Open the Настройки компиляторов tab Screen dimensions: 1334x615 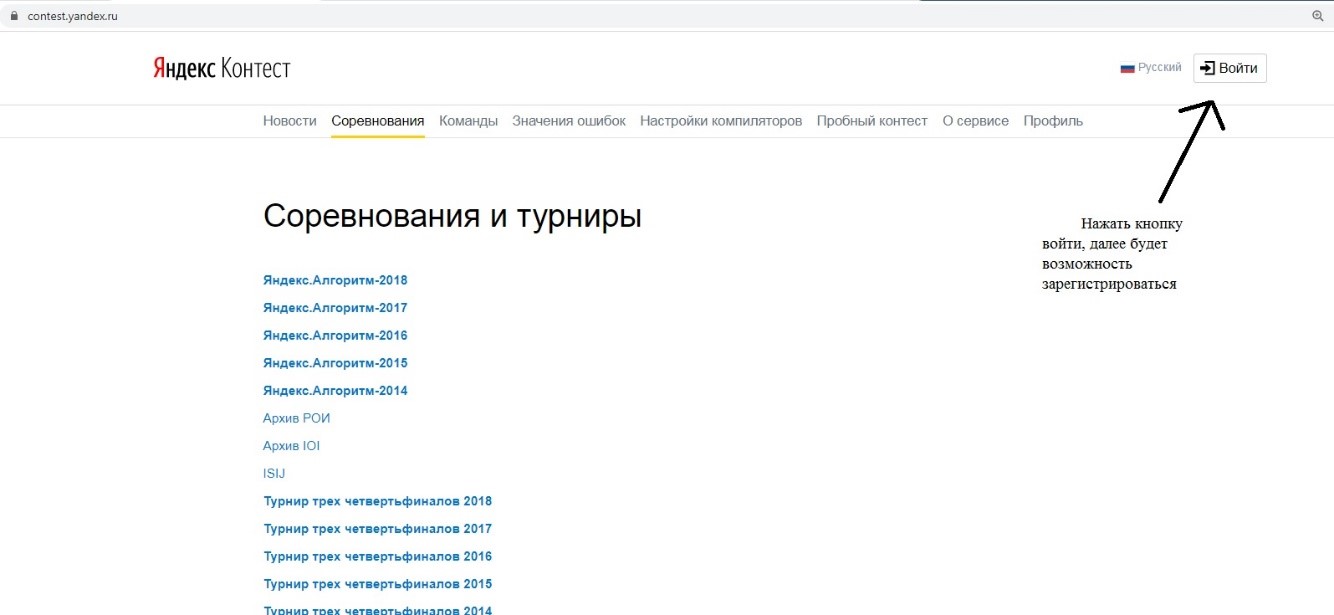pos(721,121)
